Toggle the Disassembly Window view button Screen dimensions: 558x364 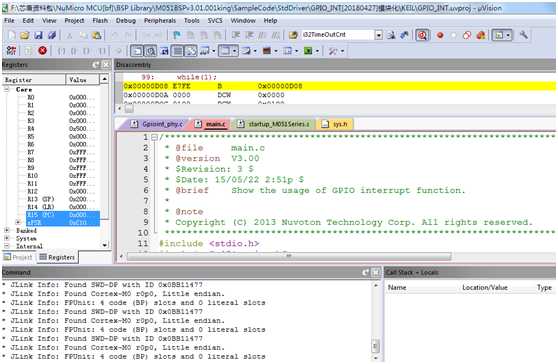point(151,51)
